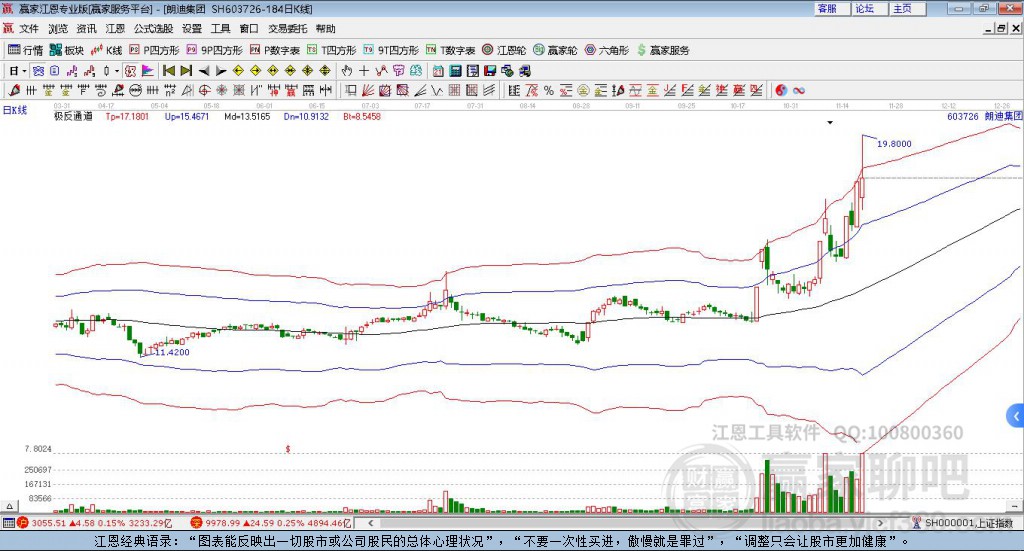Click the volume panel up-triangle button
1024x551 pixels.
tap(9, 506)
